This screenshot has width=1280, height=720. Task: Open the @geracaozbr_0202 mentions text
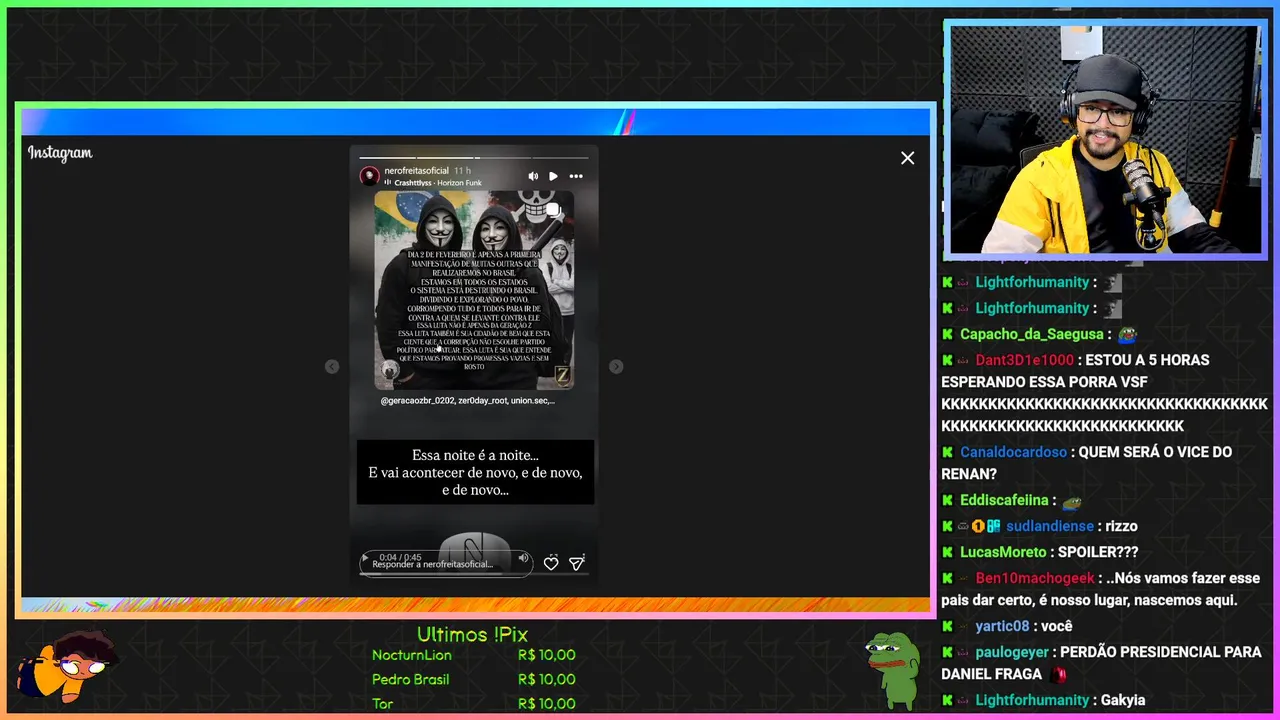(467, 400)
